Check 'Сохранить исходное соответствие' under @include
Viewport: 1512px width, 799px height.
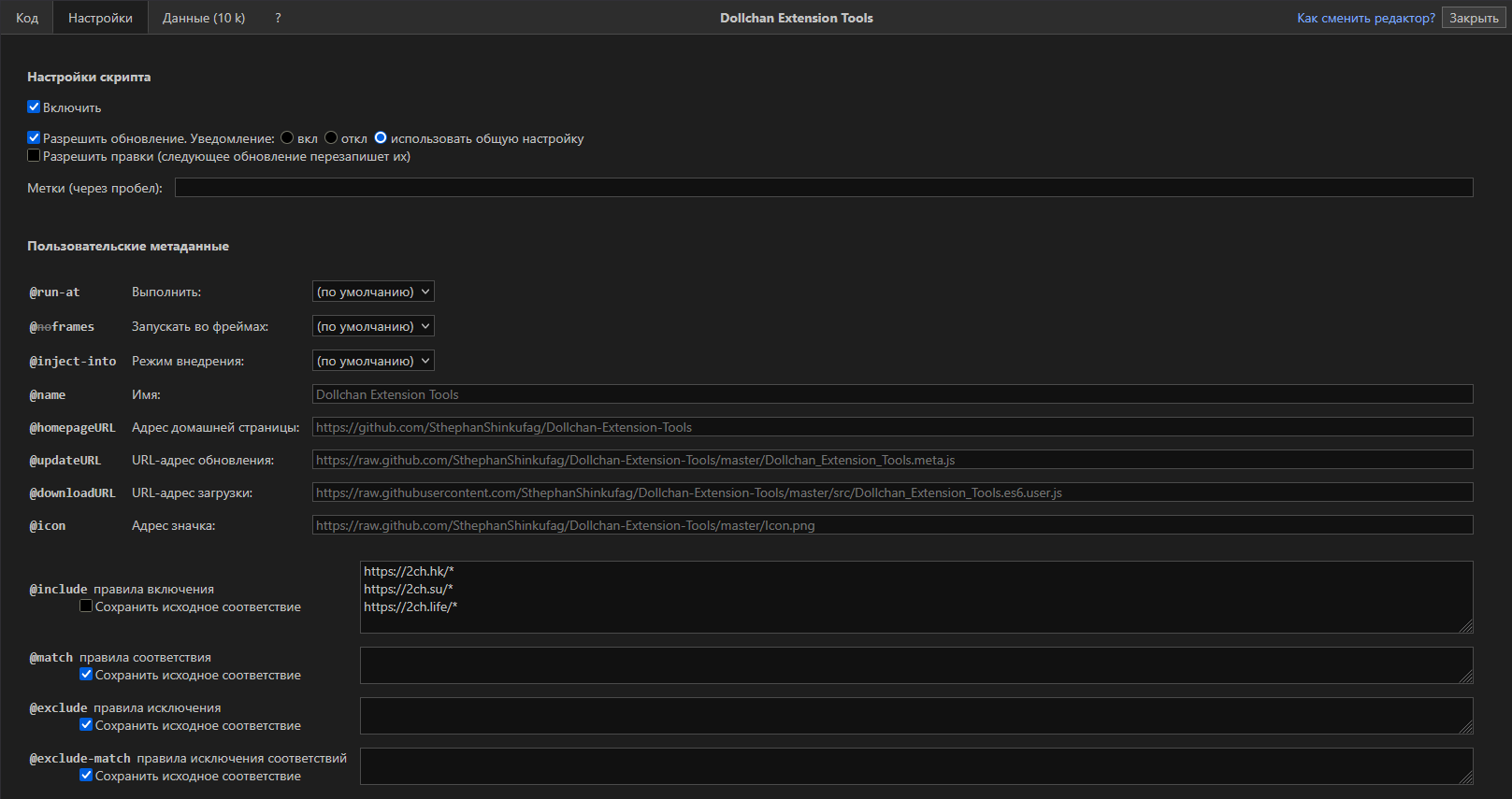click(x=86, y=606)
